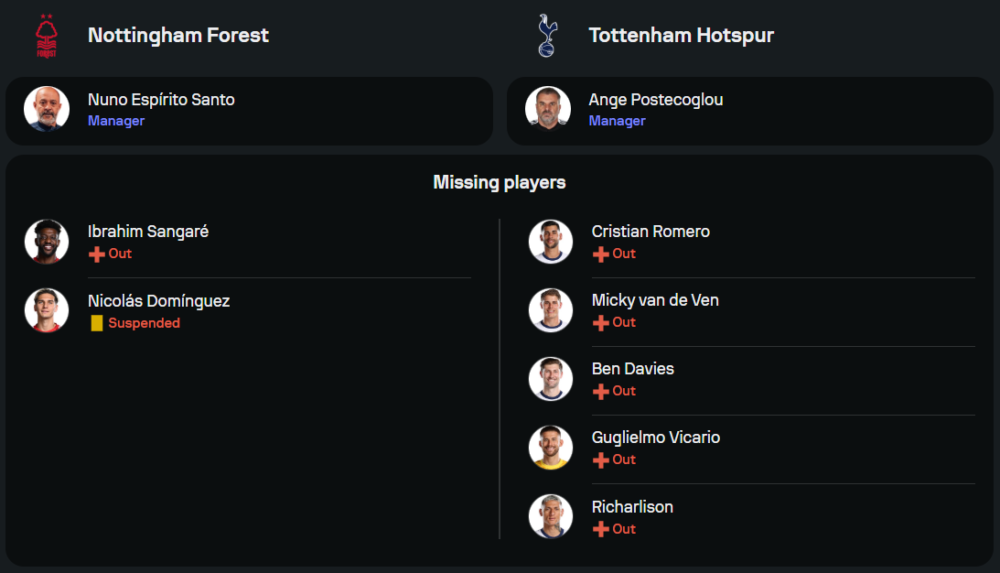Open Ange Postecoglou's manager photo
This screenshot has width=1000, height=573.
pos(548,109)
